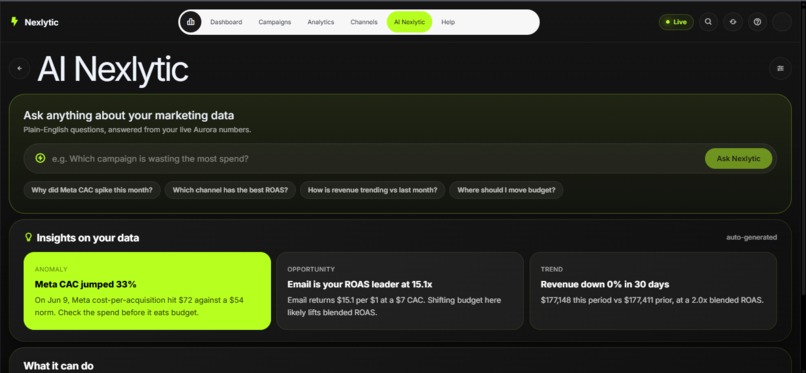Click the 'What it can do' heading

click(59, 366)
